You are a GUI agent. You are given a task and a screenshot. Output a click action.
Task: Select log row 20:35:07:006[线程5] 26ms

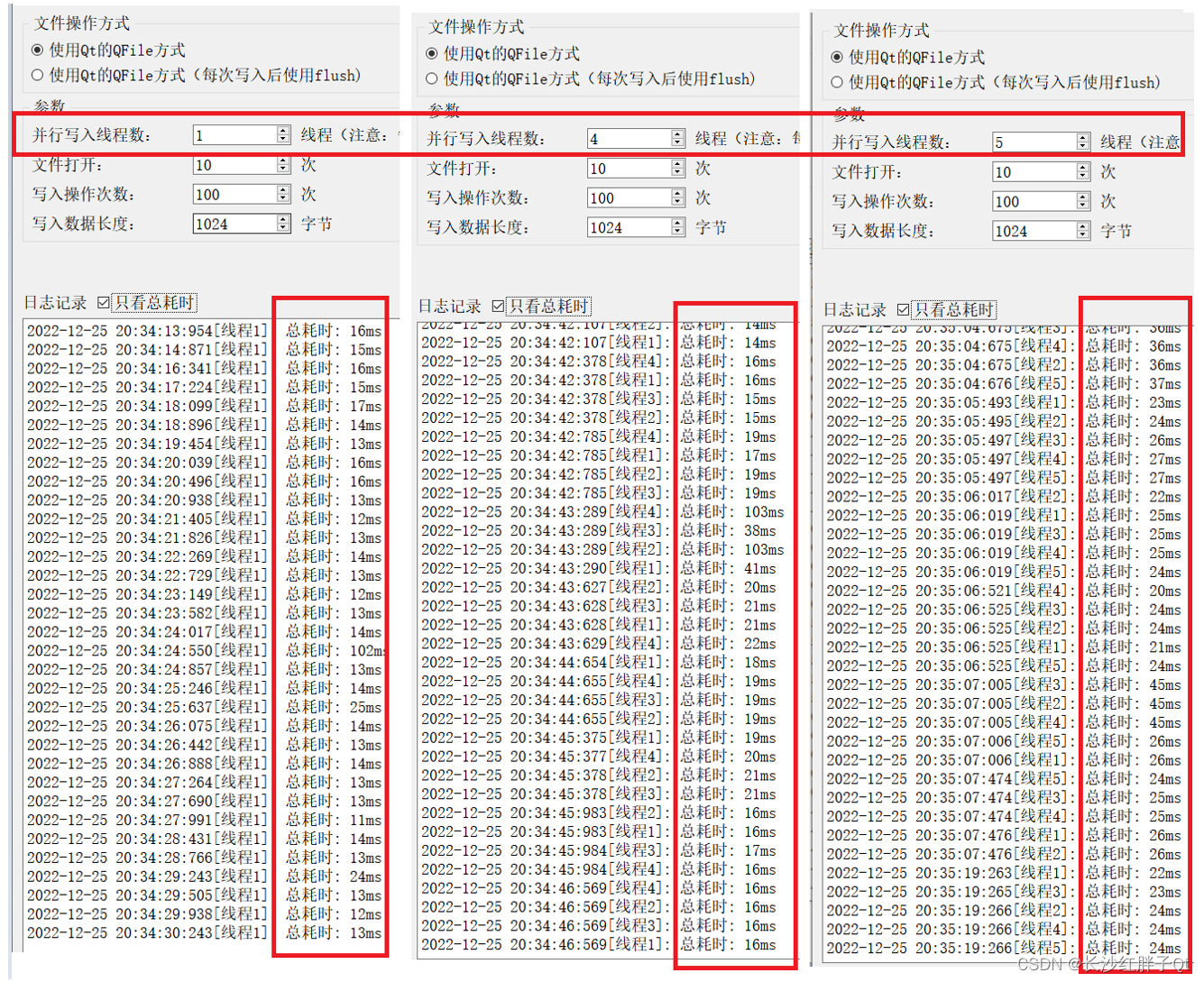tap(1004, 741)
